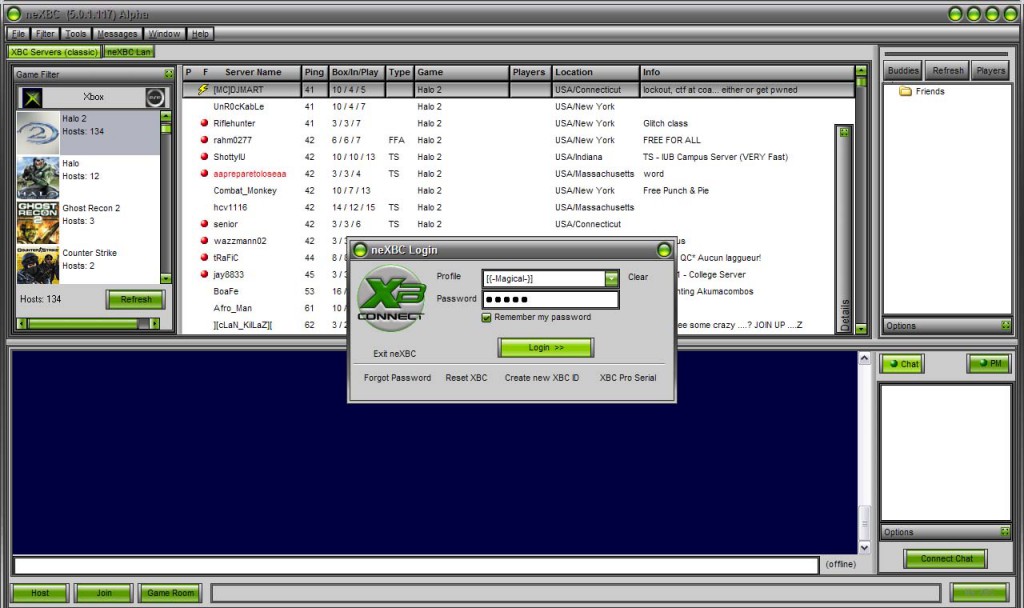Select the Halo 2 game thumbnail
The width and height of the screenshot is (1024, 608).
tap(38, 133)
